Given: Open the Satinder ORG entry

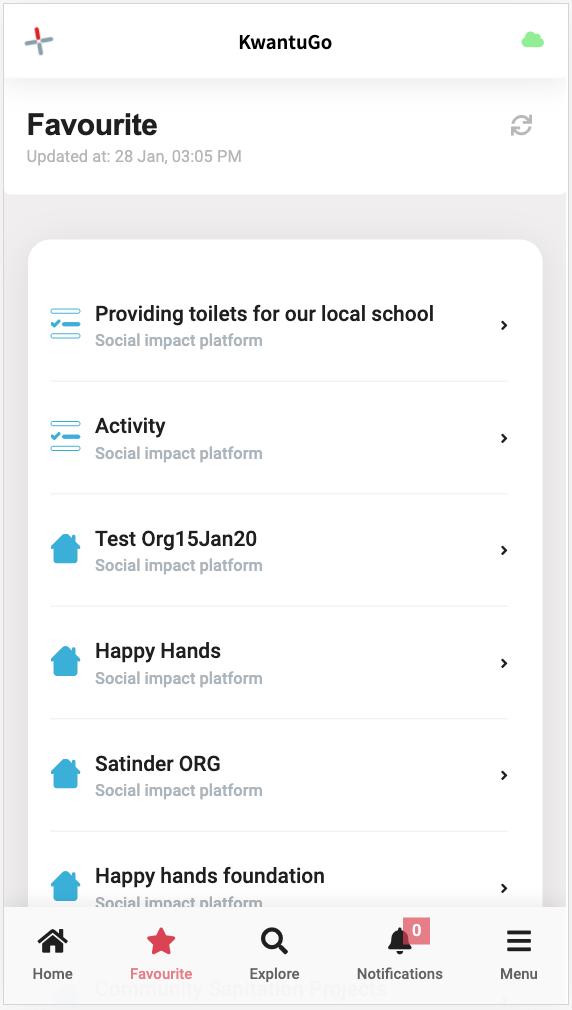Looking at the screenshot, I should coord(279,775).
